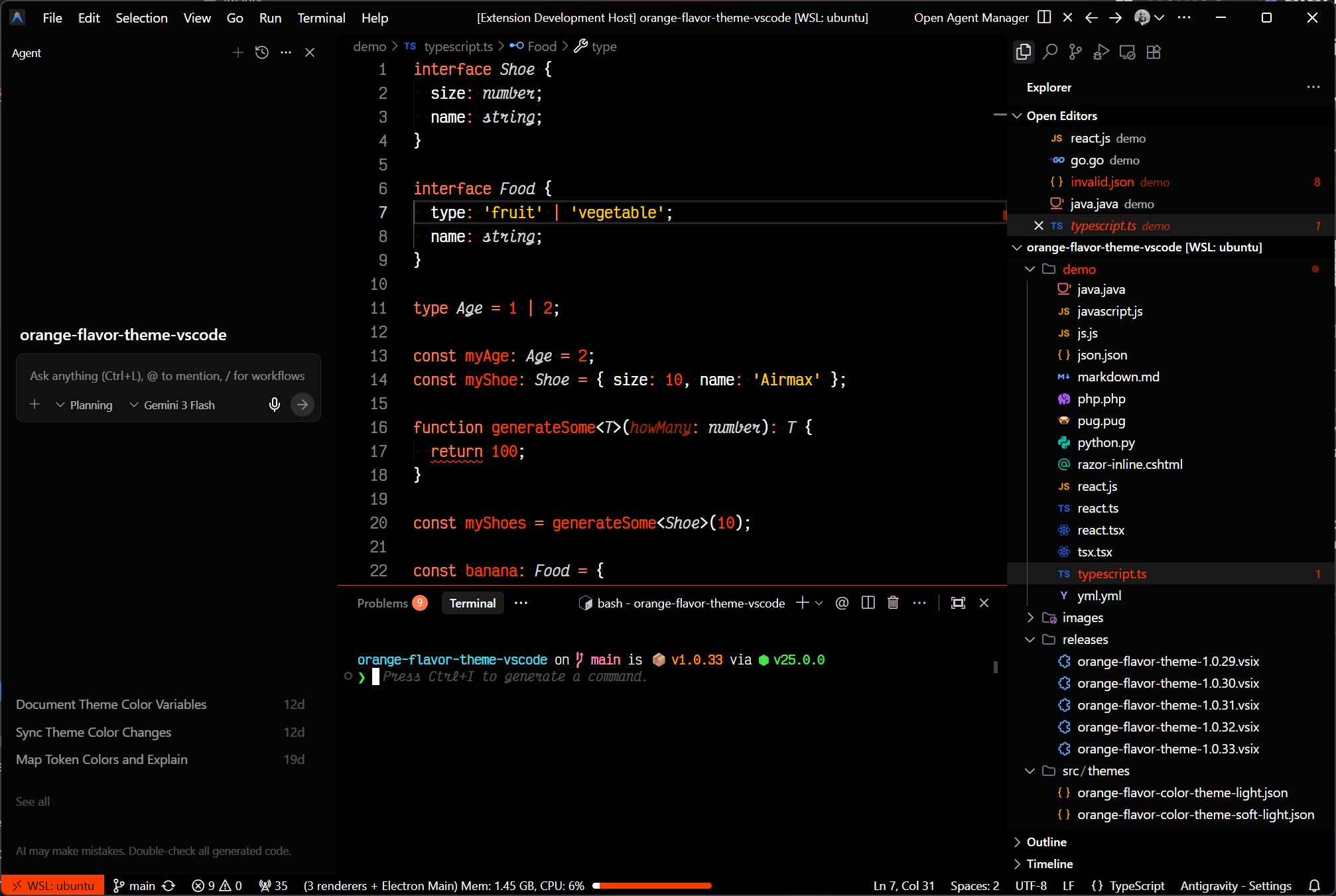
Task: Show errors and warnings count in status bar
Action: point(217,886)
